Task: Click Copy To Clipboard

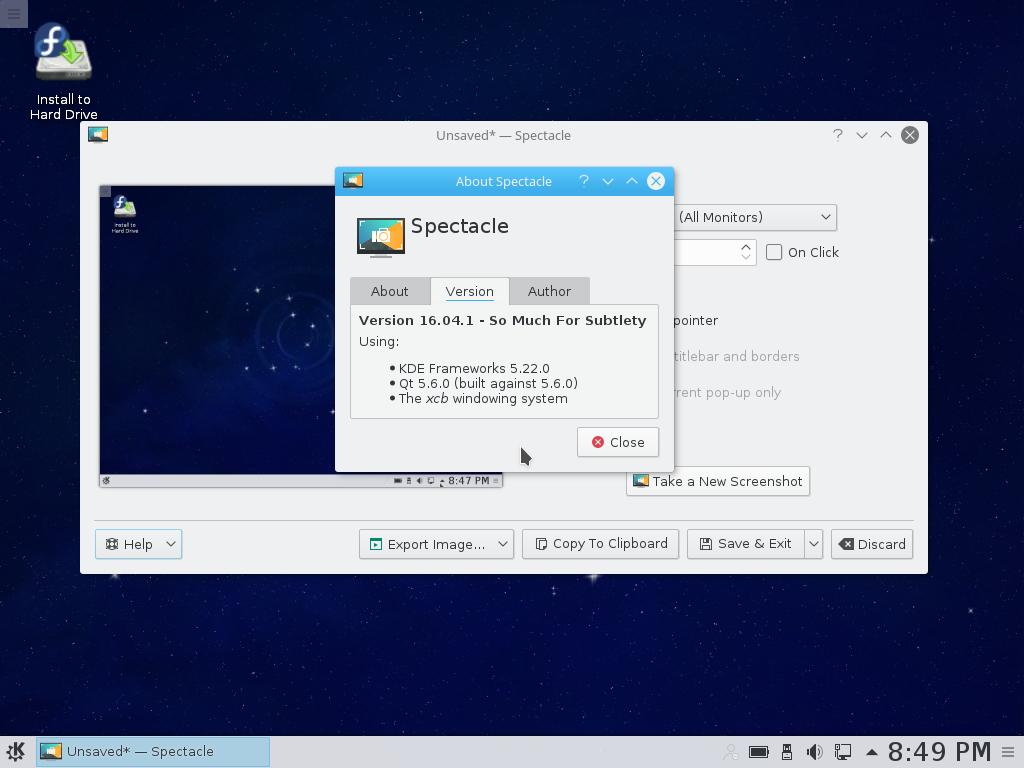Action: click(x=601, y=544)
